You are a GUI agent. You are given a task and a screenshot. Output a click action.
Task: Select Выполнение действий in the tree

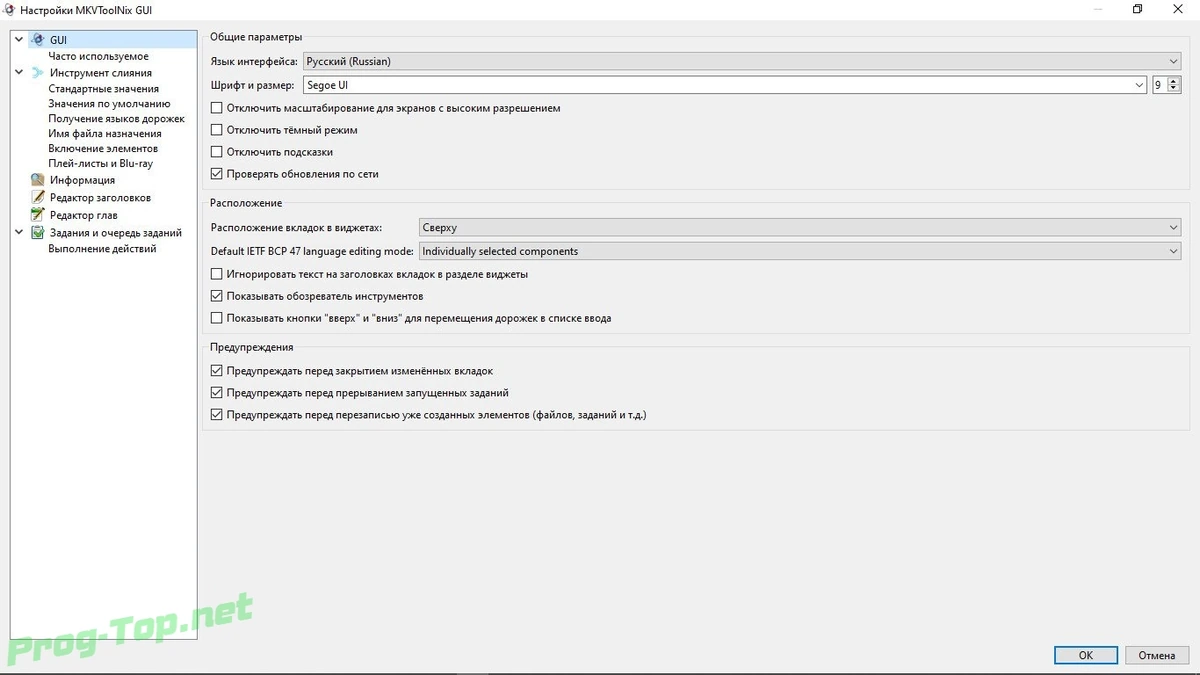click(102, 249)
